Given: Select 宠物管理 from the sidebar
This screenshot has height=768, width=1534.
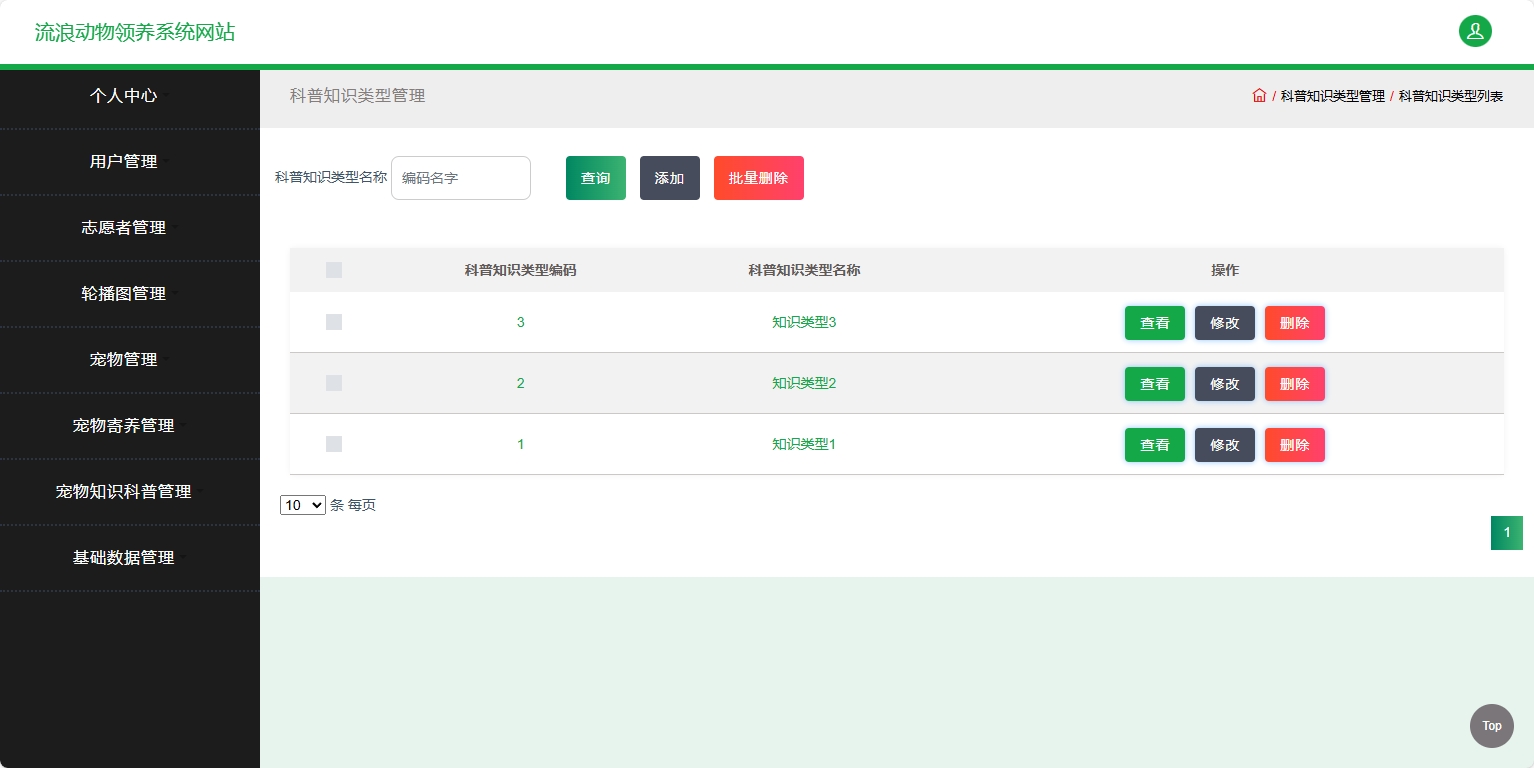Looking at the screenshot, I should (x=124, y=359).
